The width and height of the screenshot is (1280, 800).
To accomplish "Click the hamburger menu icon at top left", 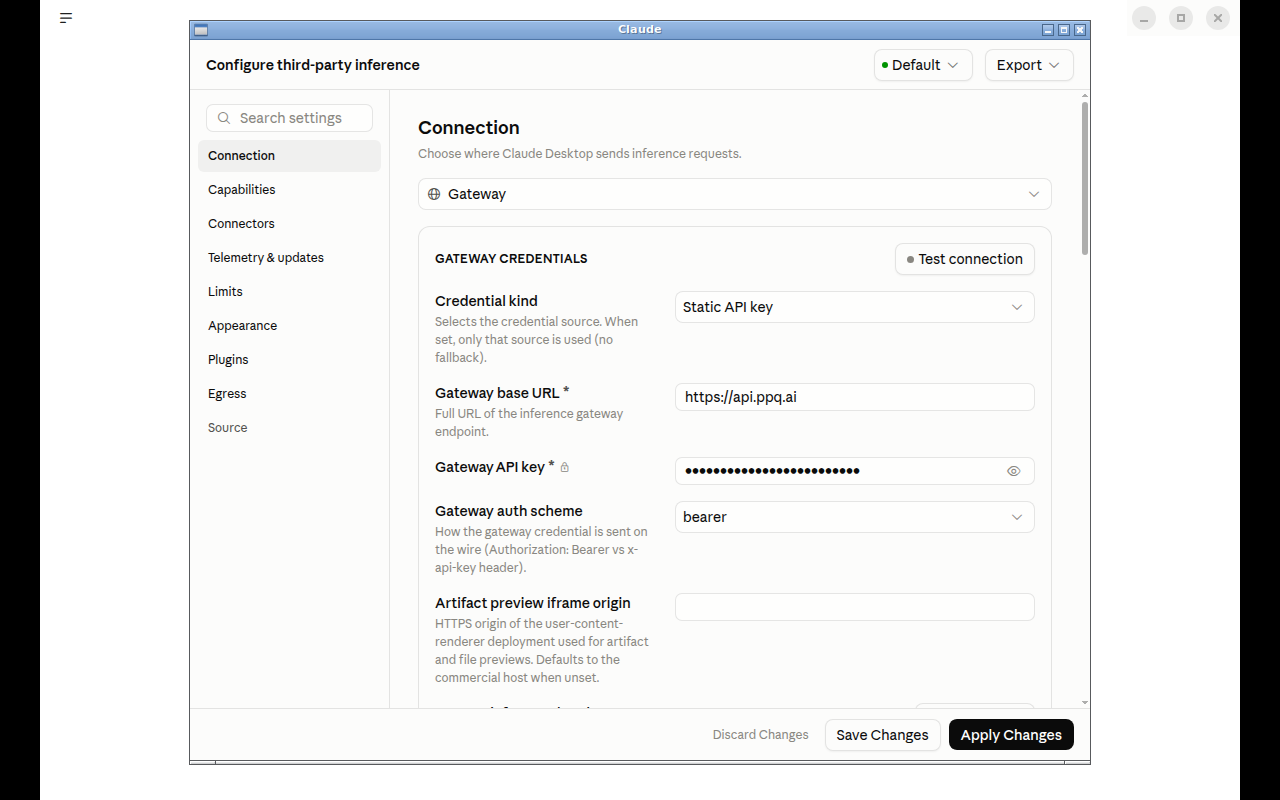I will click(66, 18).
